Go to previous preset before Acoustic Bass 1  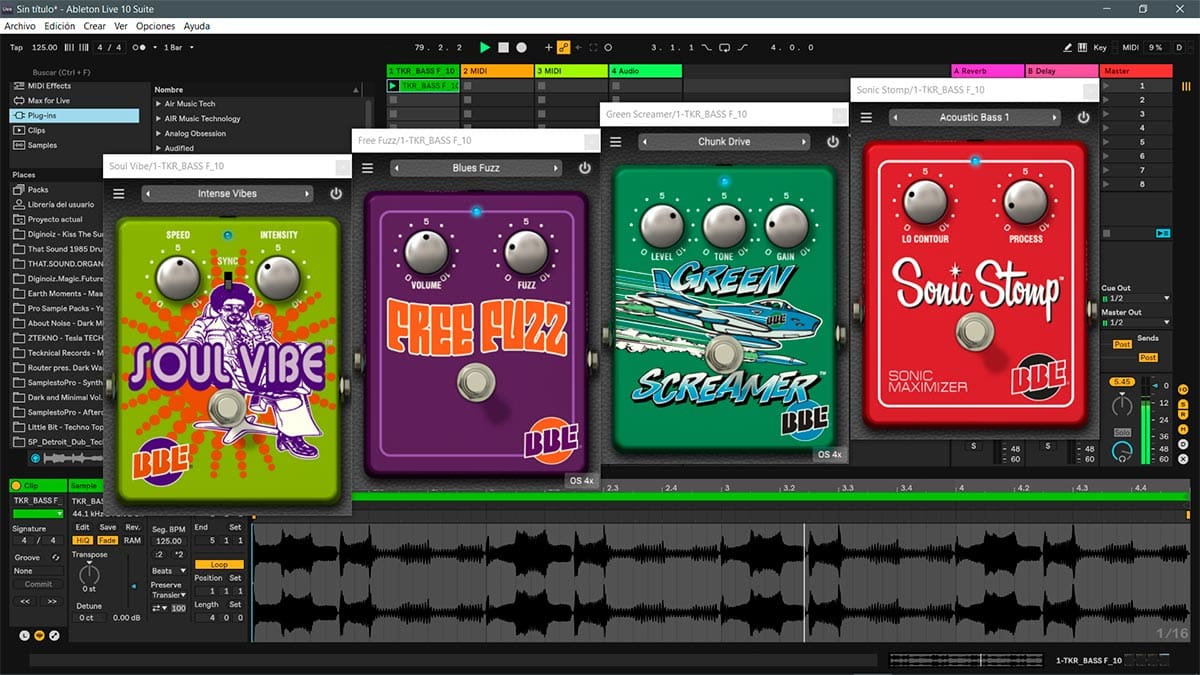click(x=896, y=117)
